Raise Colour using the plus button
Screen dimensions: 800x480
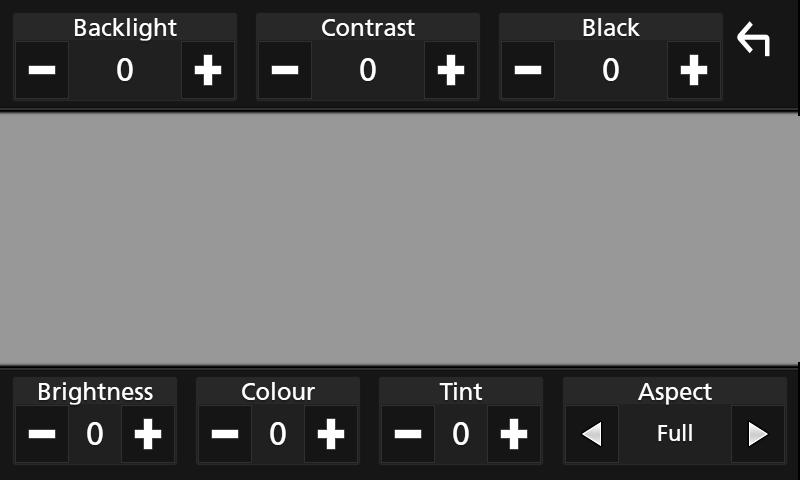[331, 434]
